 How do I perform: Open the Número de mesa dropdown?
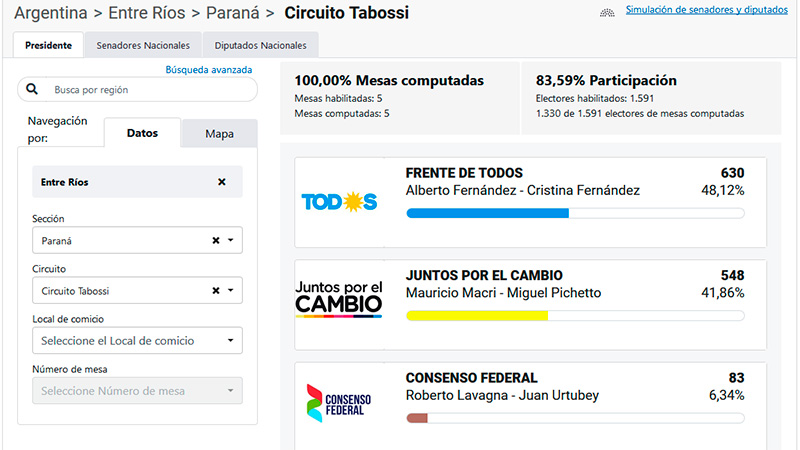(x=137, y=391)
